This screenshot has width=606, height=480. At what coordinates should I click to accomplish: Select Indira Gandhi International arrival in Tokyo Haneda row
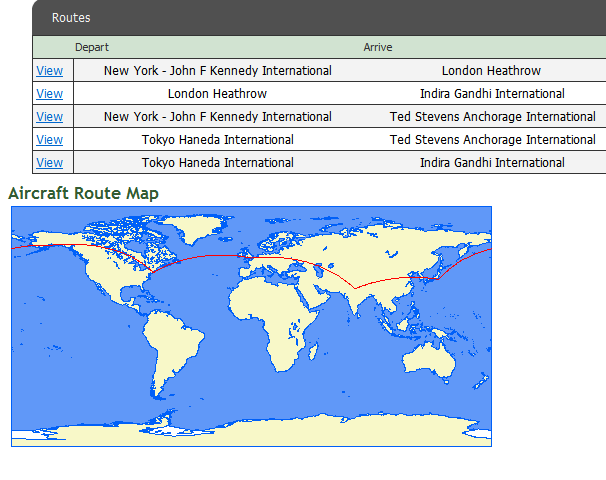coord(492,163)
